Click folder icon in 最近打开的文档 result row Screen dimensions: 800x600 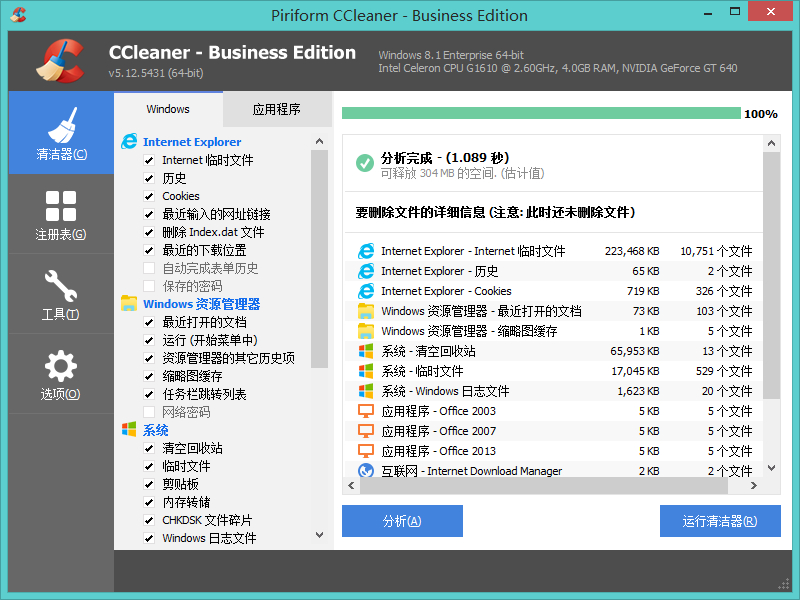tap(366, 311)
